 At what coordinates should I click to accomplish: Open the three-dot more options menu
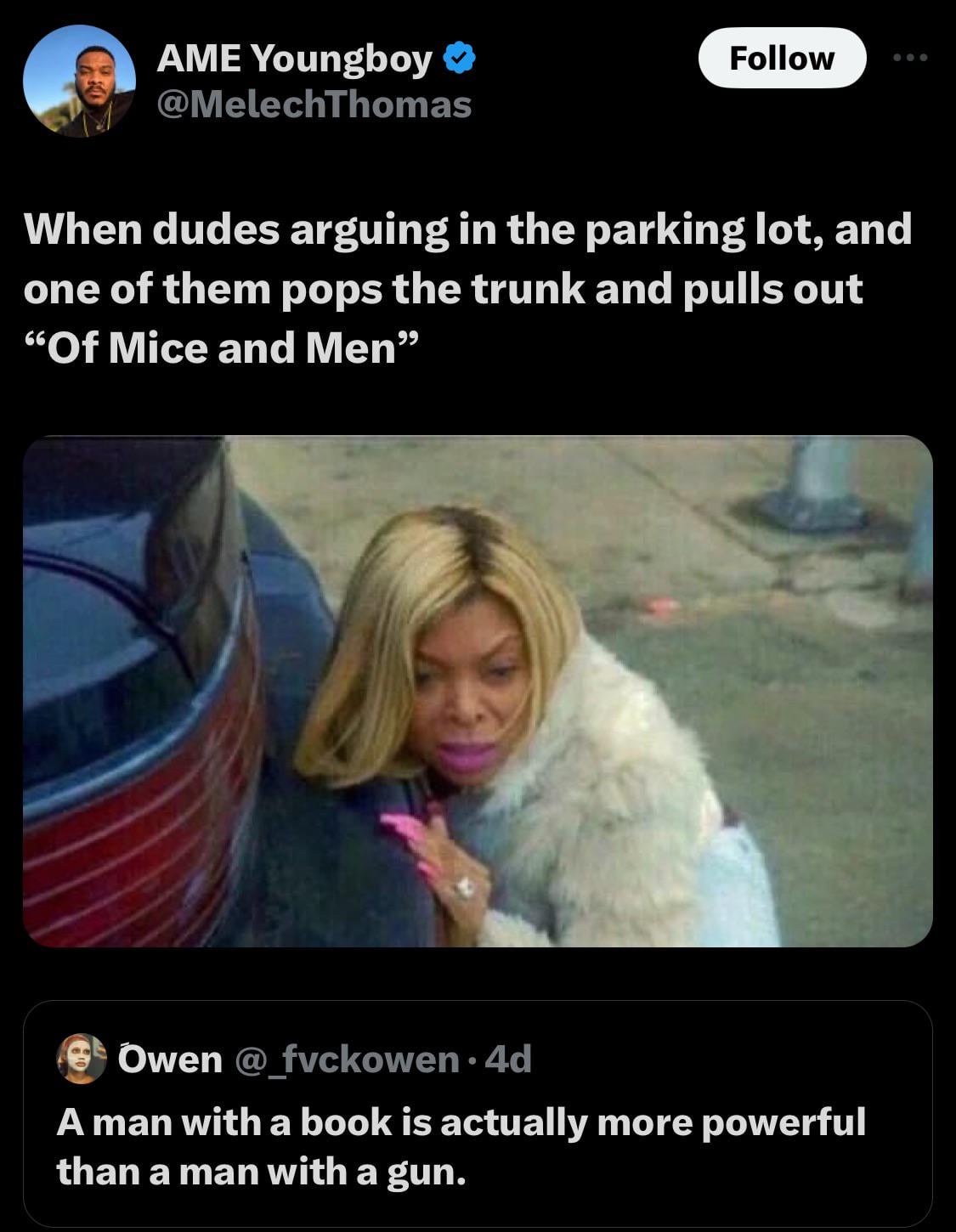click(911, 58)
